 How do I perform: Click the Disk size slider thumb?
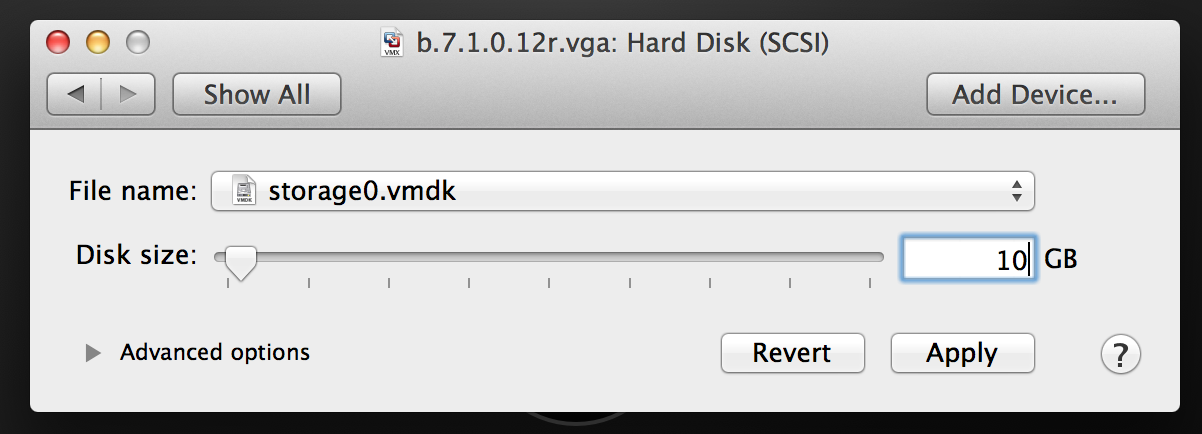pyautogui.click(x=240, y=261)
